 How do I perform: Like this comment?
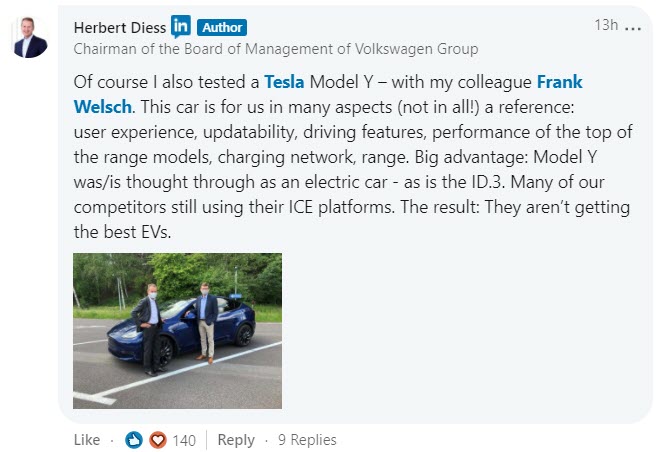pos(87,440)
